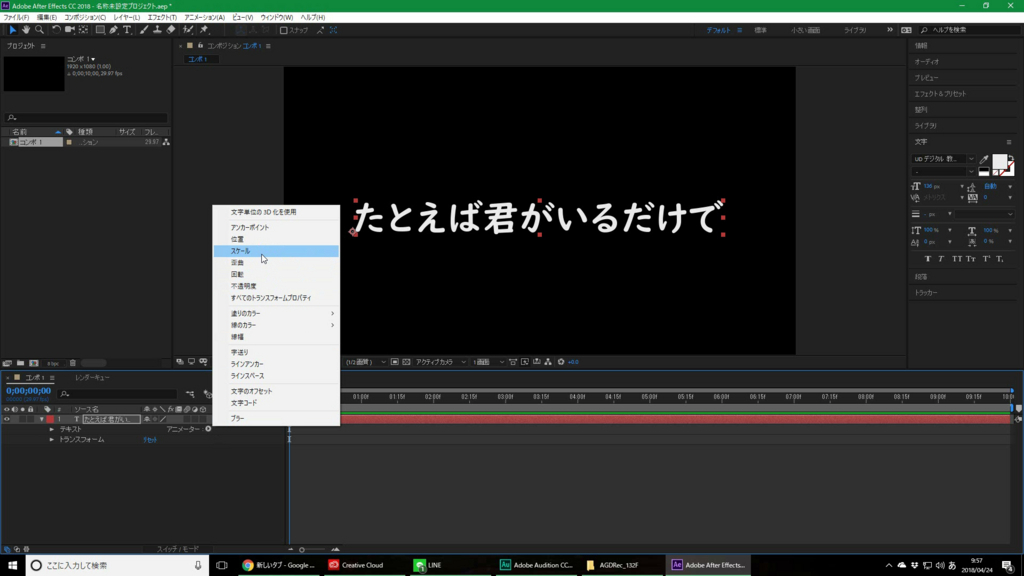Collapse the text layer 1 twirl arrow
Image resolution: width=1024 pixels, height=576 pixels.
point(41,419)
